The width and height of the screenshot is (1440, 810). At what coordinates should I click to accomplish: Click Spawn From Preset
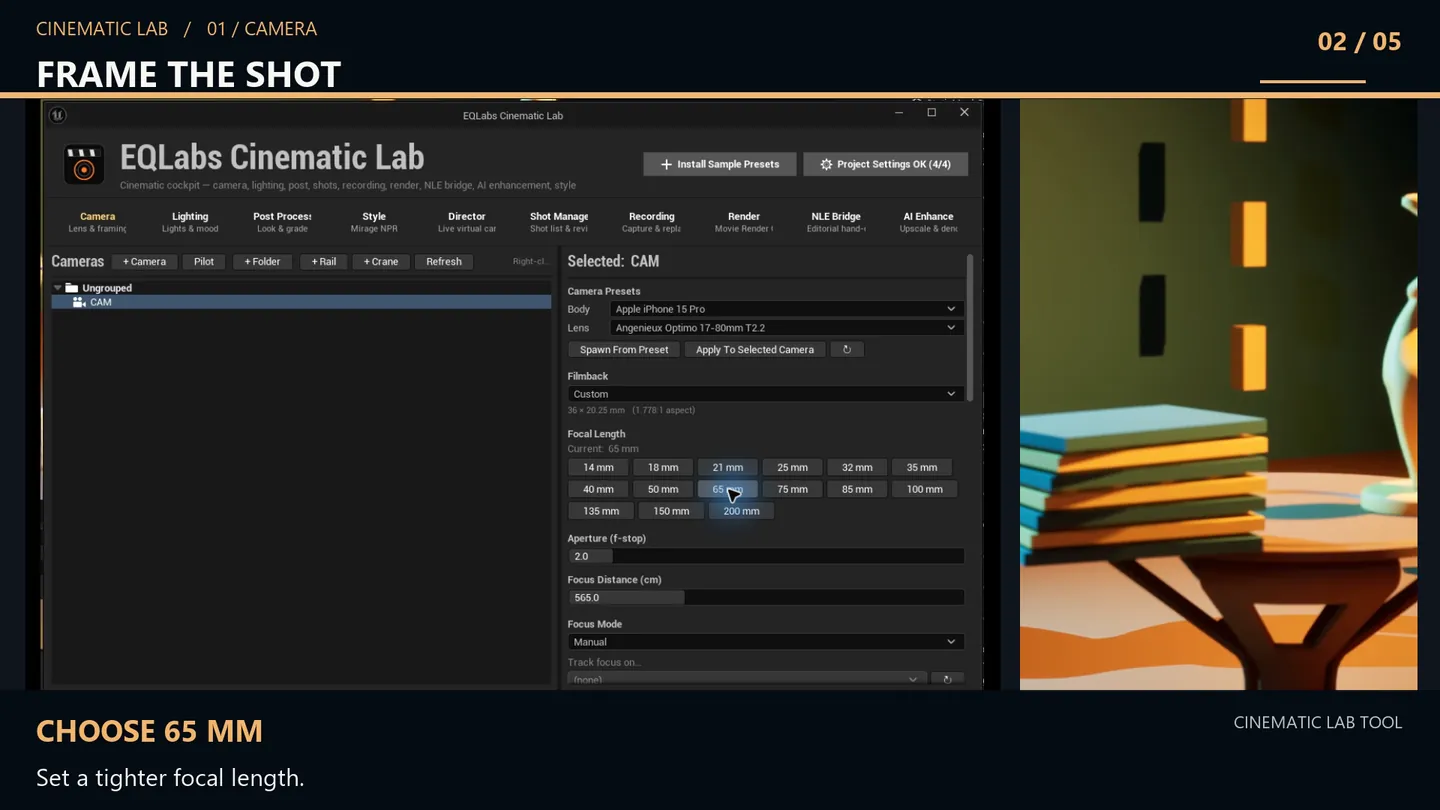(624, 350)
